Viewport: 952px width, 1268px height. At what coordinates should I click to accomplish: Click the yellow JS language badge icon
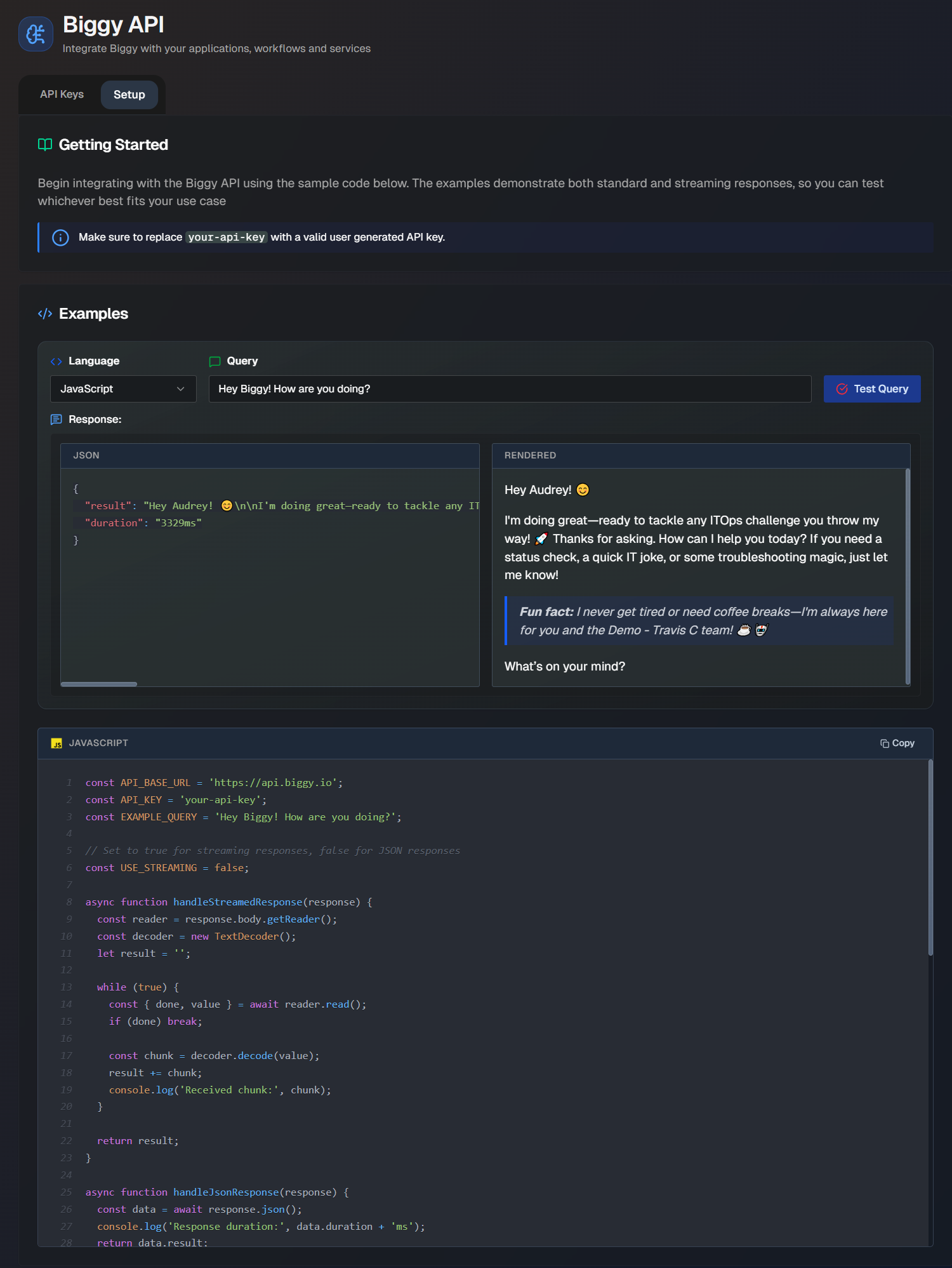56,744
